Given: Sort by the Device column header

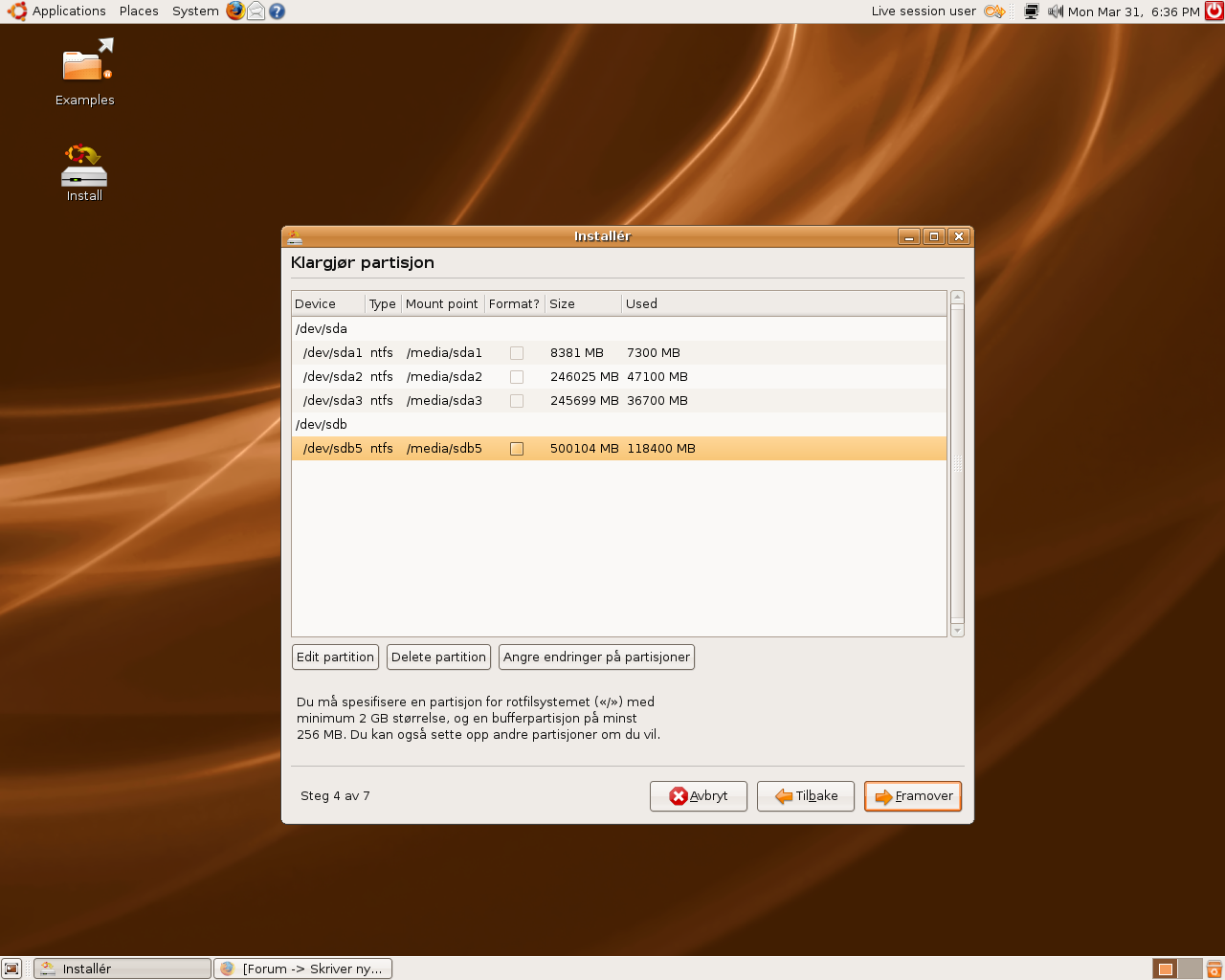Looking at the screenshot, I should pos(328,304).
